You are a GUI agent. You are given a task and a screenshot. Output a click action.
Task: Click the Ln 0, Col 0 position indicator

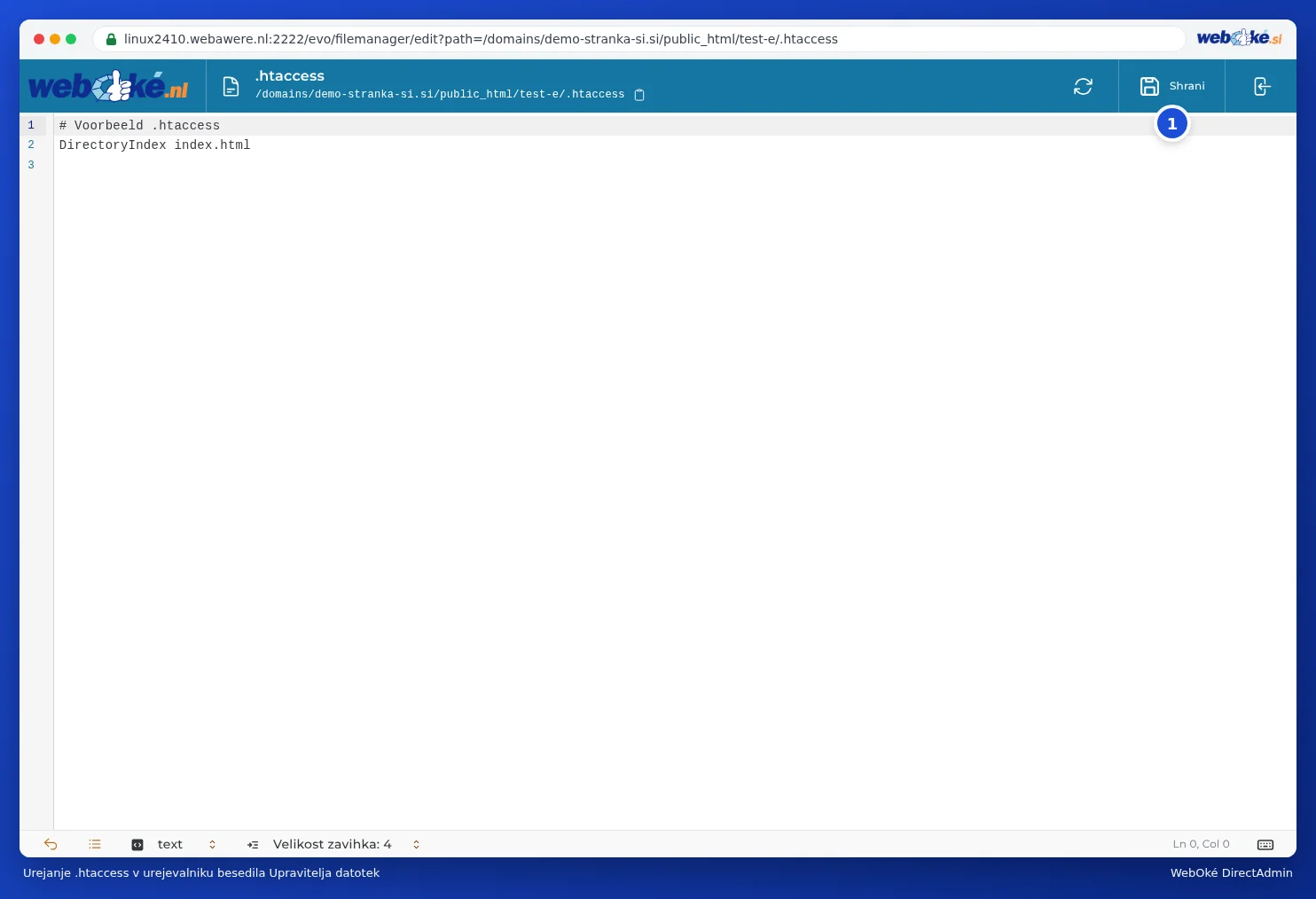coord(1201,844)
